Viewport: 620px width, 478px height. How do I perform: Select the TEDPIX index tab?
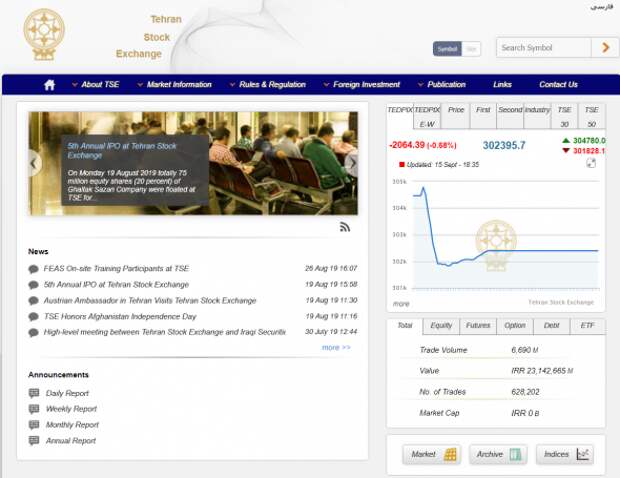click(399, 116)
